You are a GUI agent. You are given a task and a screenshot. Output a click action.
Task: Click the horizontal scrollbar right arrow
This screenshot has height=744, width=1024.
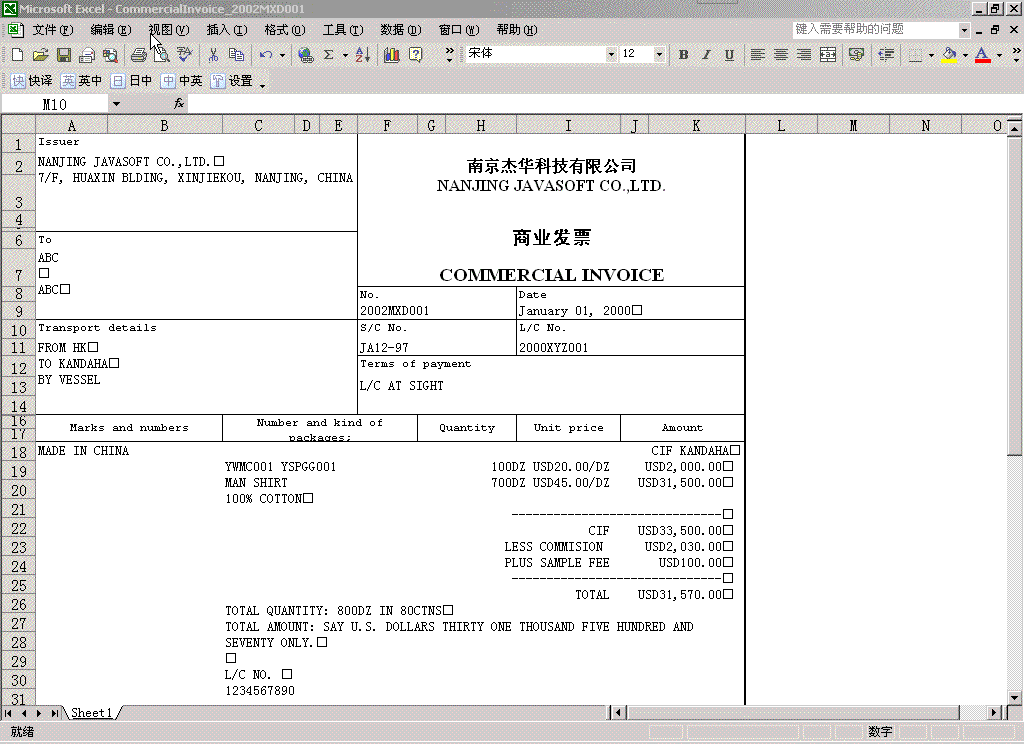tap(995, 713)
